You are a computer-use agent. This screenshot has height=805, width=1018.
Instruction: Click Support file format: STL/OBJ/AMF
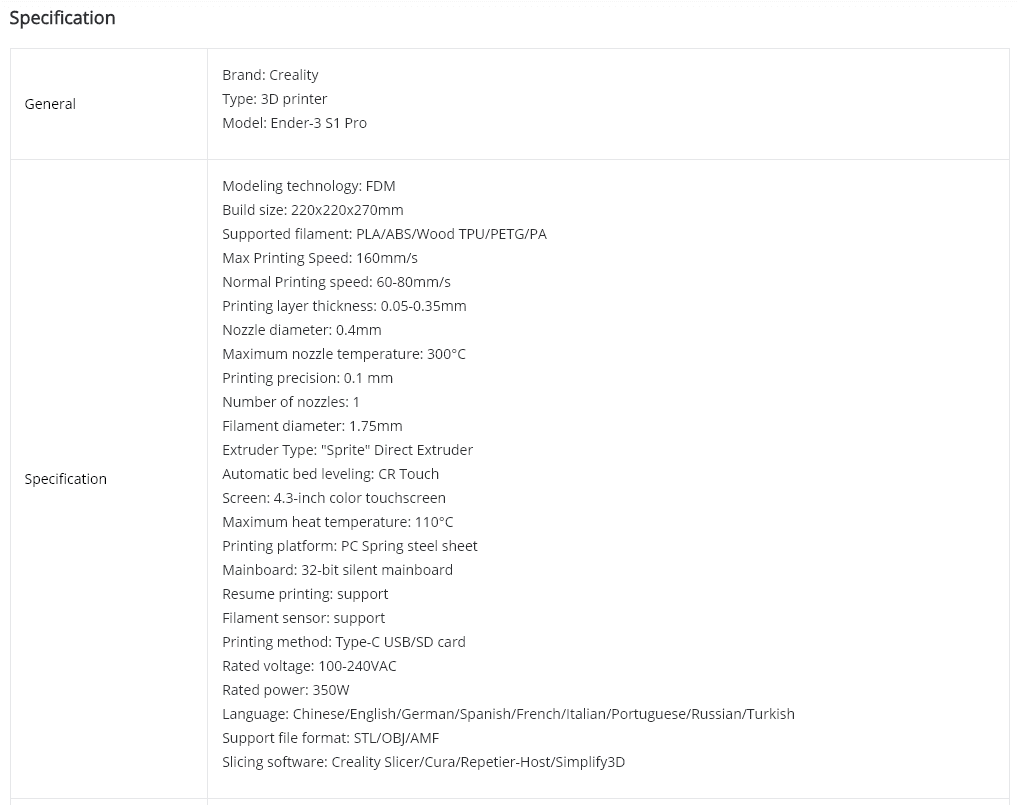pos(330,739)
